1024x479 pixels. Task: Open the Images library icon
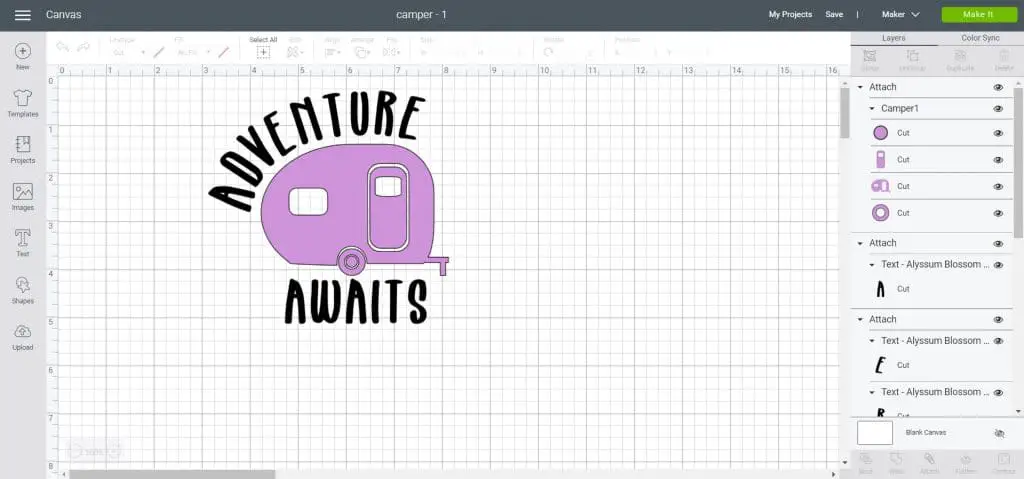23,191
